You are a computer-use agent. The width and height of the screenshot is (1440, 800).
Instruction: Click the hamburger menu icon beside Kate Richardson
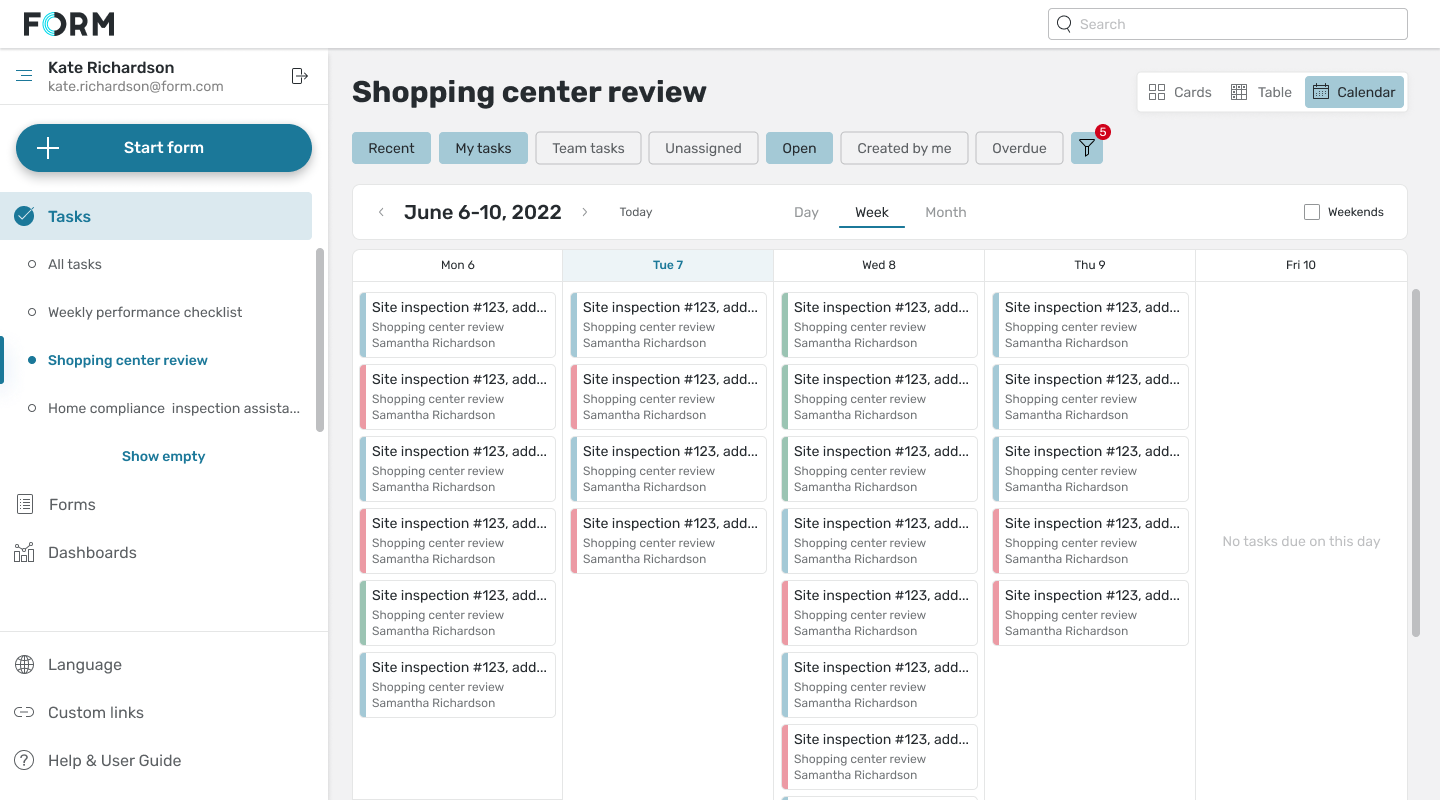pyautogui.click(x=24, y=76)
